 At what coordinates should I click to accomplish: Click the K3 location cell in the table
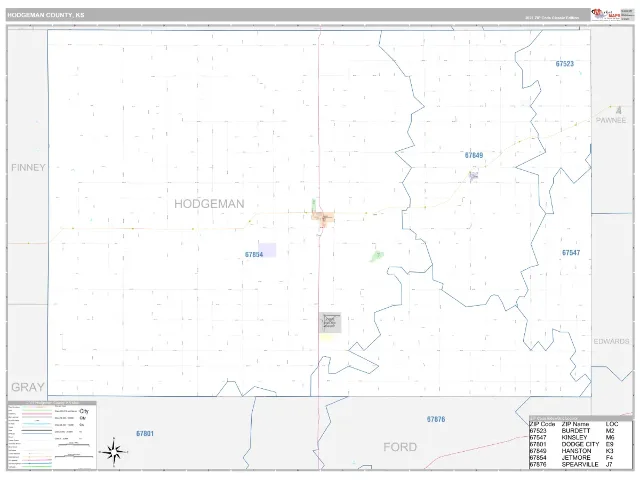609,451
